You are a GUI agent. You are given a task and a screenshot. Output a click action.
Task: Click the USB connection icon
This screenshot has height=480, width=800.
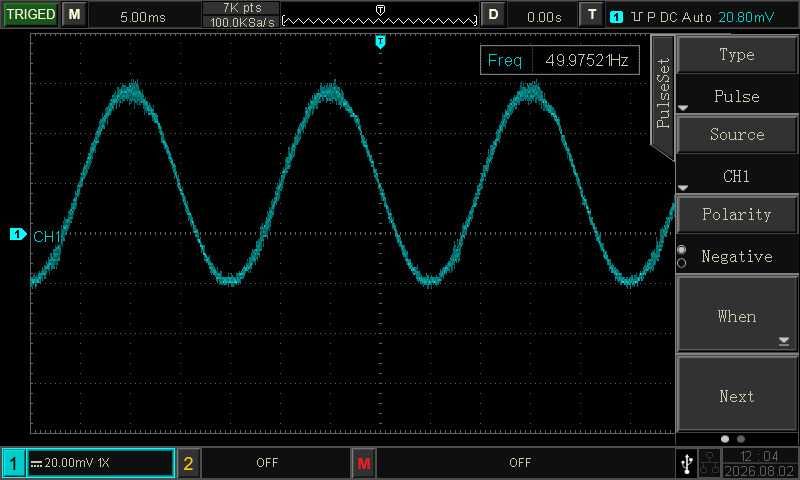[x=687, y=463]
